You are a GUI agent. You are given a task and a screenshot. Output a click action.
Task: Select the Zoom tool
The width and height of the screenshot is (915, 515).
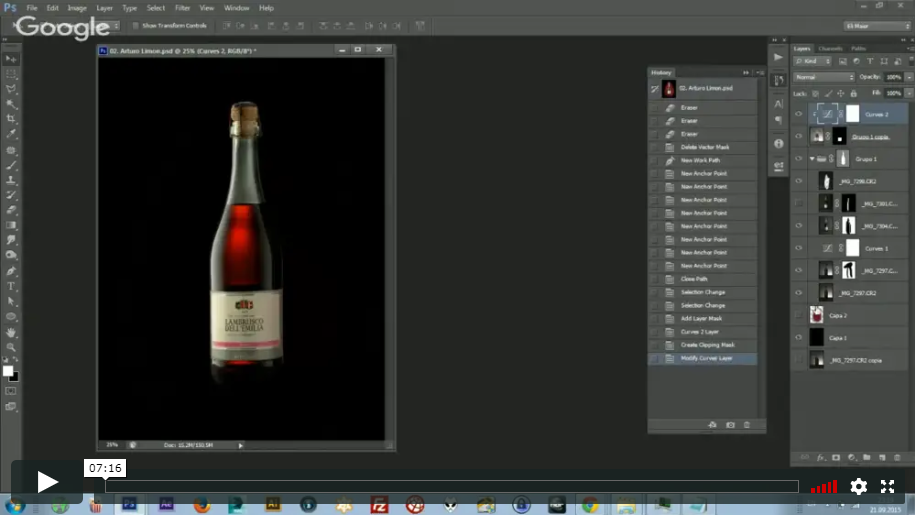pyautogui.click(x=11, y=347)
